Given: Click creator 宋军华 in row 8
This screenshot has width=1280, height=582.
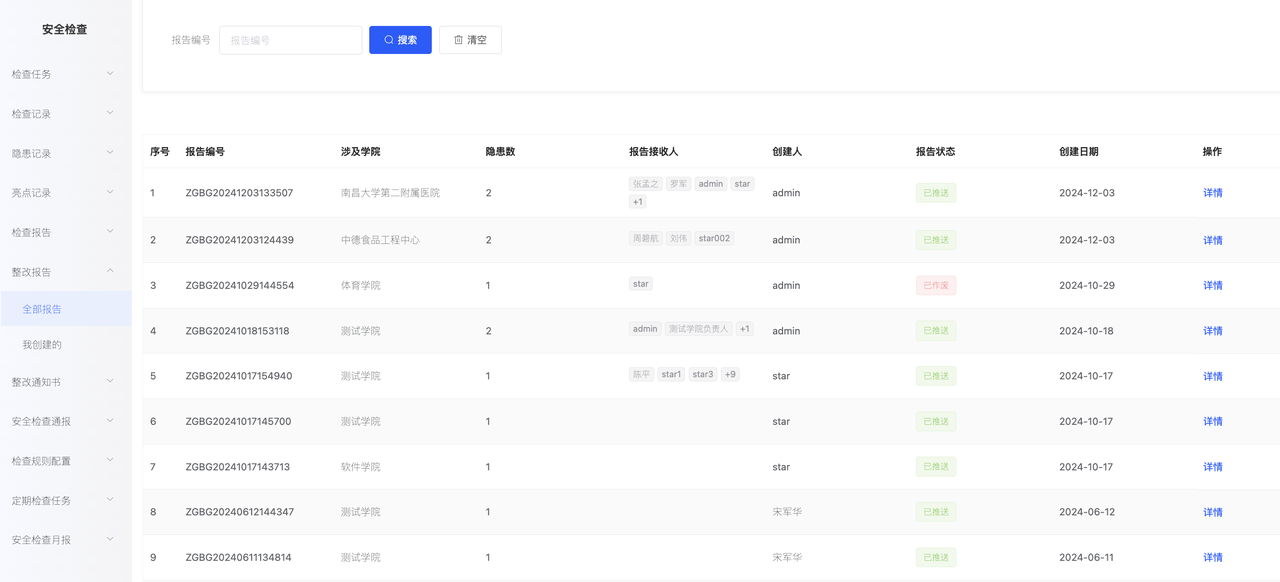Looking at the screenshot, I should [787, 512].
